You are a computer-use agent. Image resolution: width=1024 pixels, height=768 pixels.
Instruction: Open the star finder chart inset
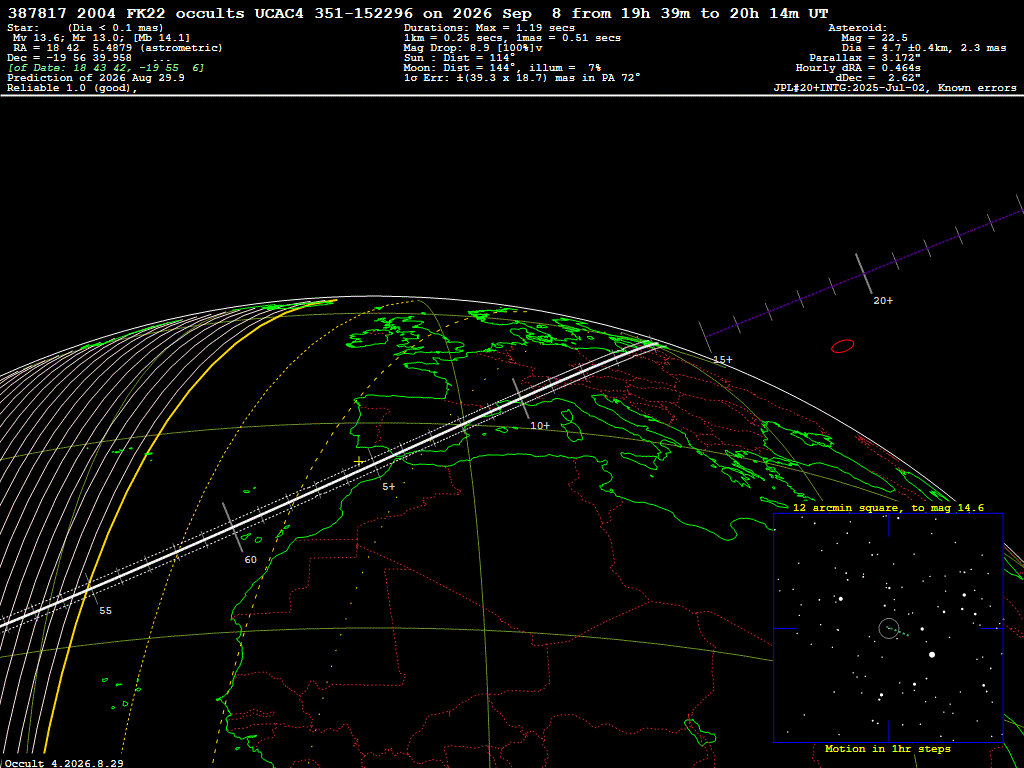[x=888, y=628]
